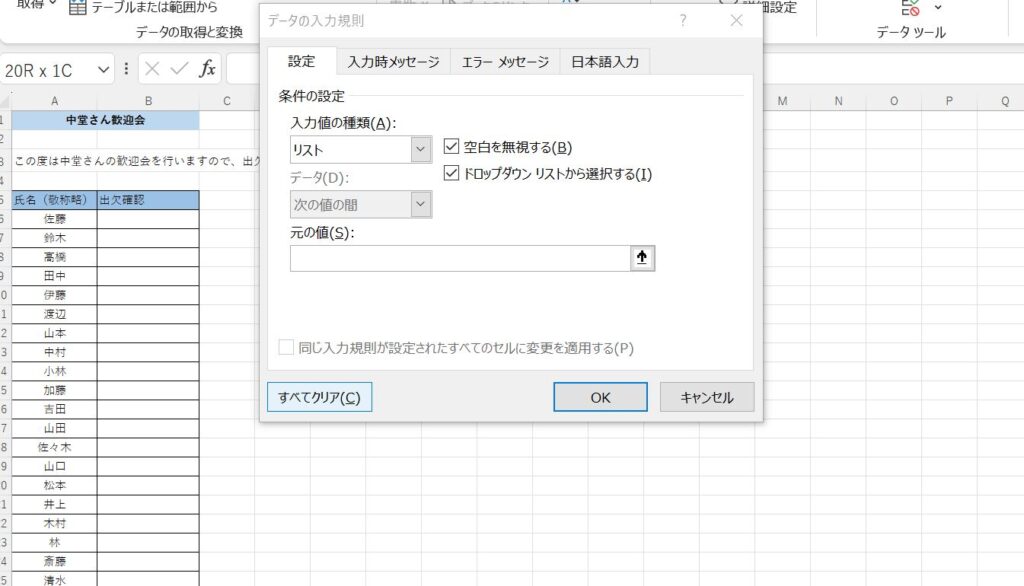Click the range selector arrow in 元の値 field
This screenshot has width=1024, height=586.
[642, 258]
